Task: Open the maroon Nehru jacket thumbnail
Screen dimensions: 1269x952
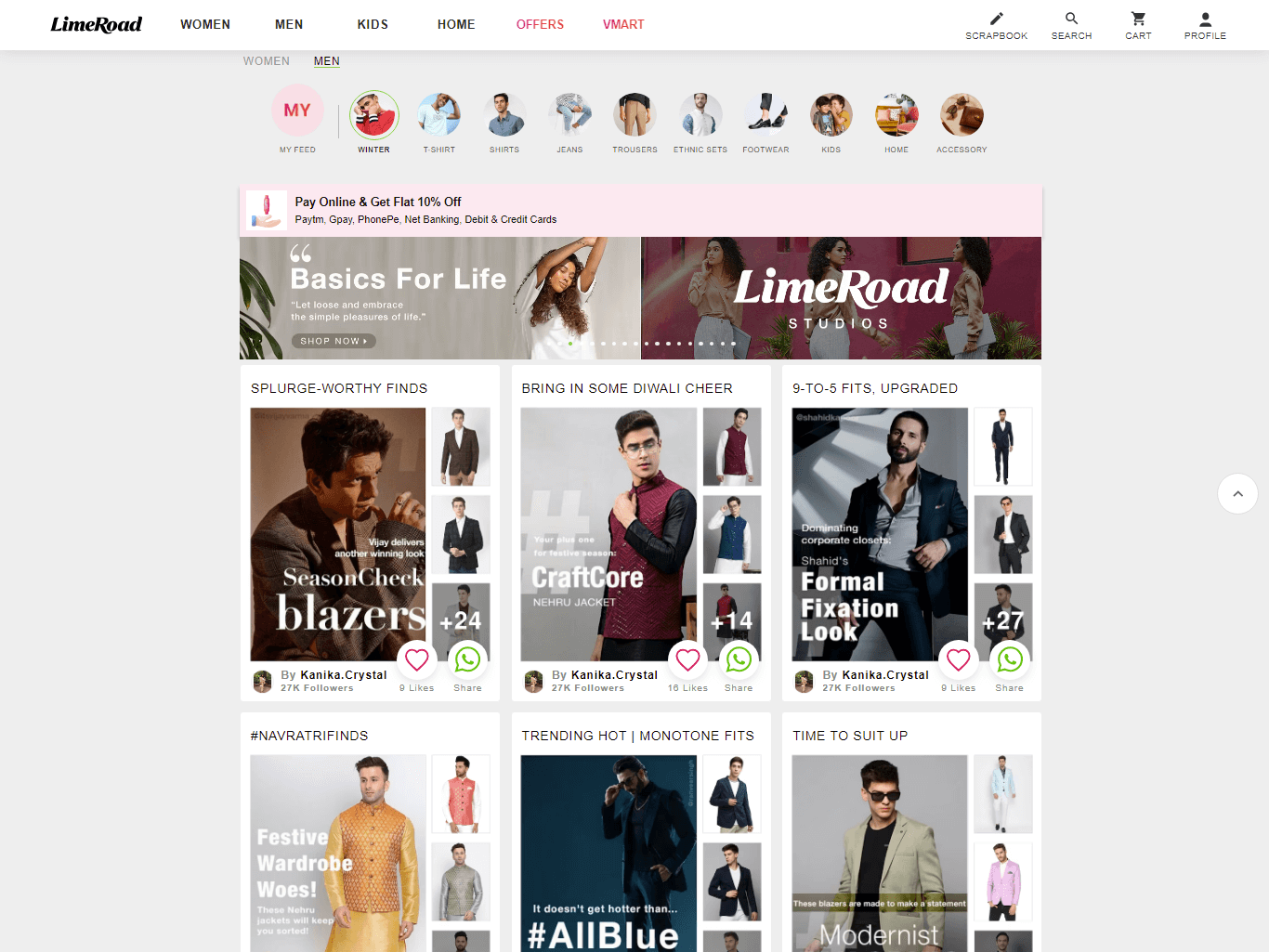Action: [x=732, y=447]
